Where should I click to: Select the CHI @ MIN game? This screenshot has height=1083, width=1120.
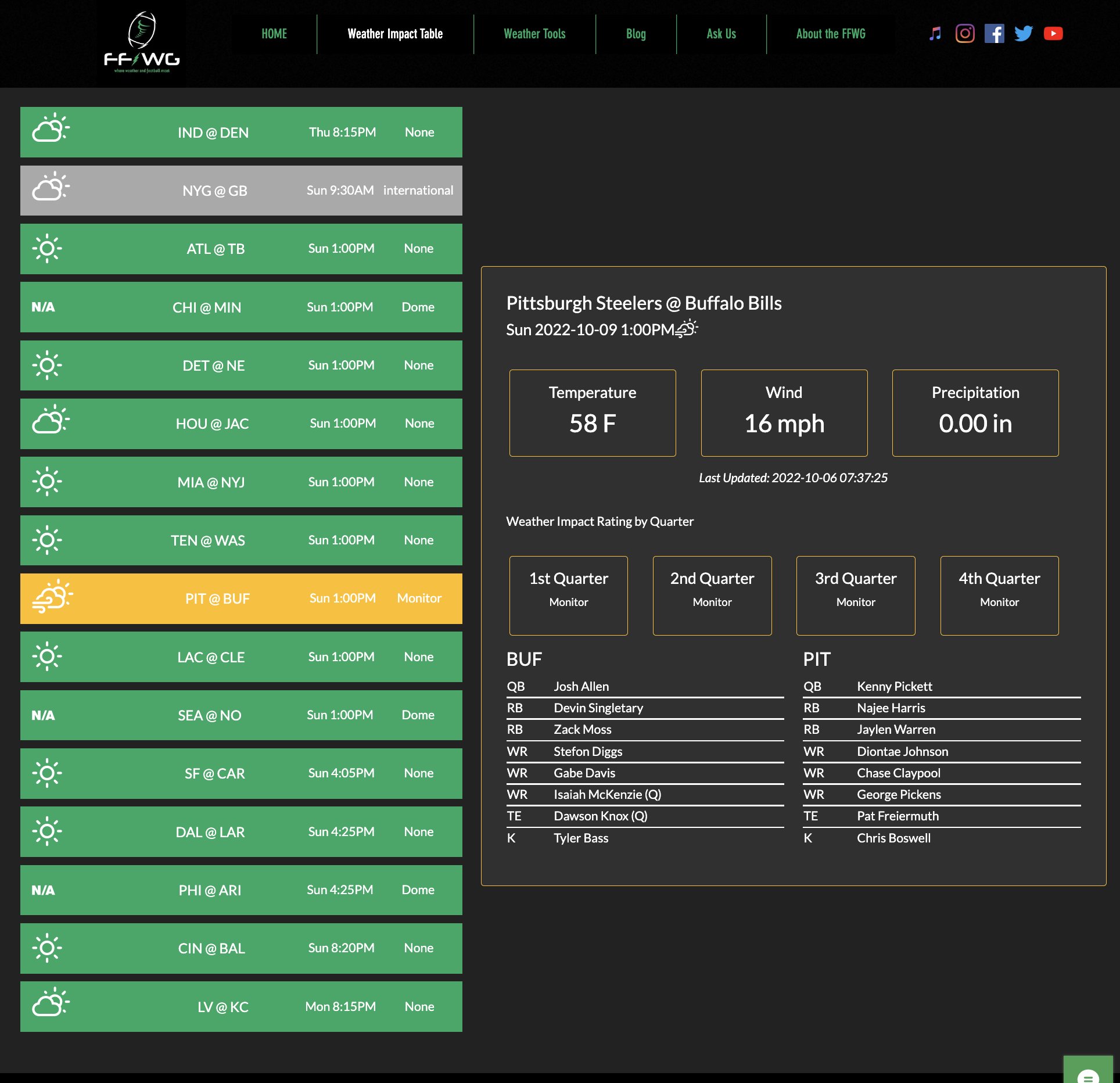tap(241, 307)
